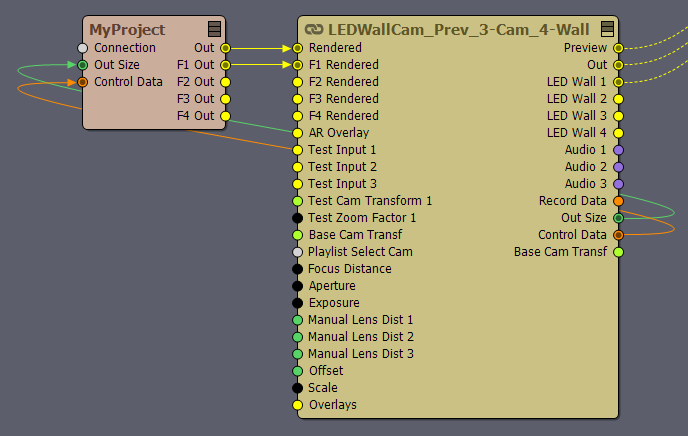Select the Base Cam Transf output pin
The image size is (688, 436).
618,252
